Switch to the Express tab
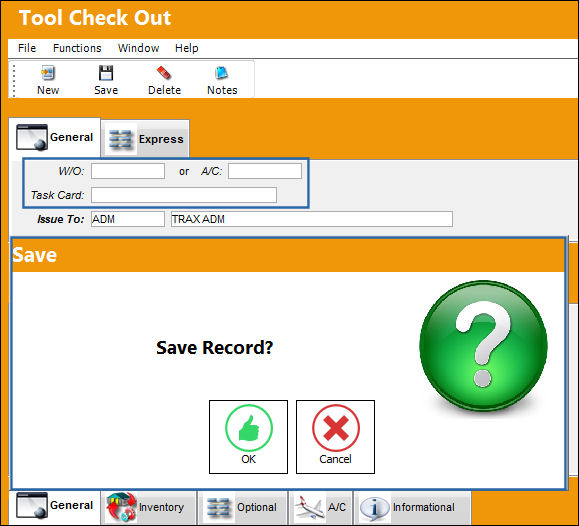Viewport: 579px width, 526px height. click(145, 139)
